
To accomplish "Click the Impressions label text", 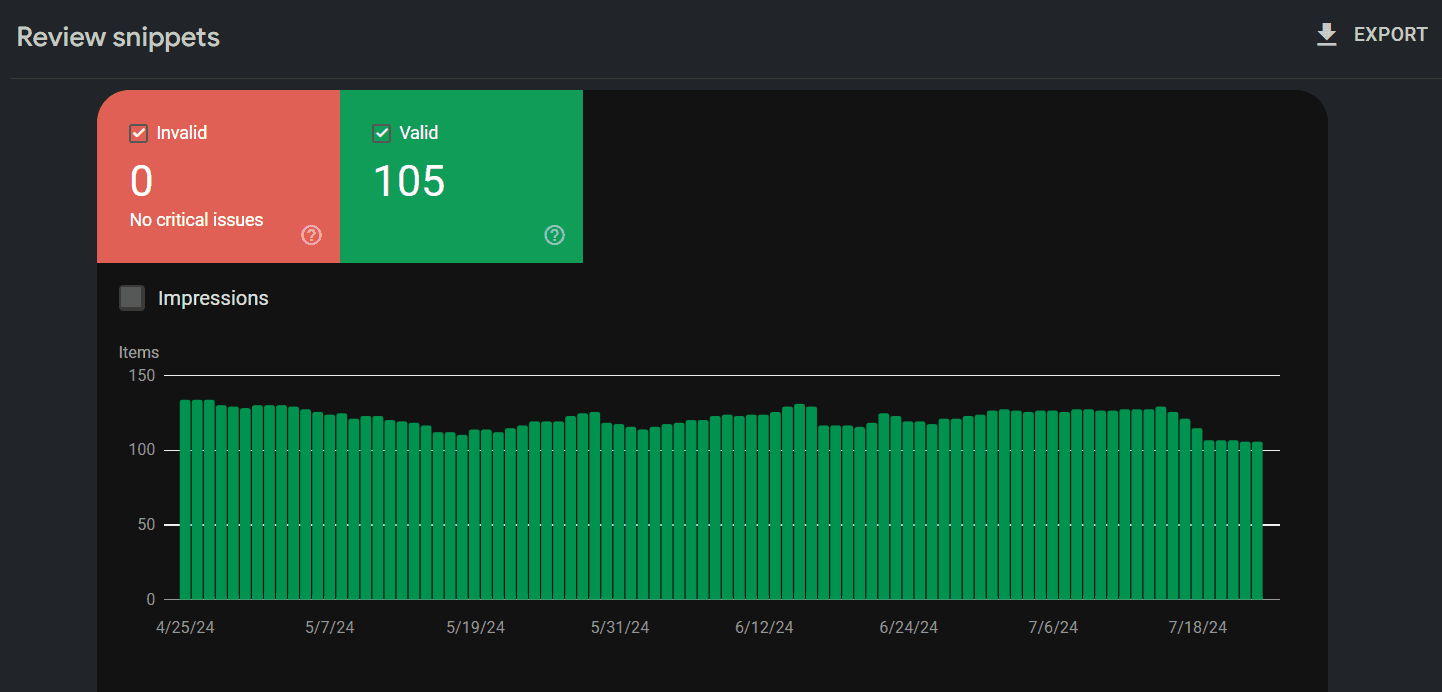I will (x=213, y=298).
